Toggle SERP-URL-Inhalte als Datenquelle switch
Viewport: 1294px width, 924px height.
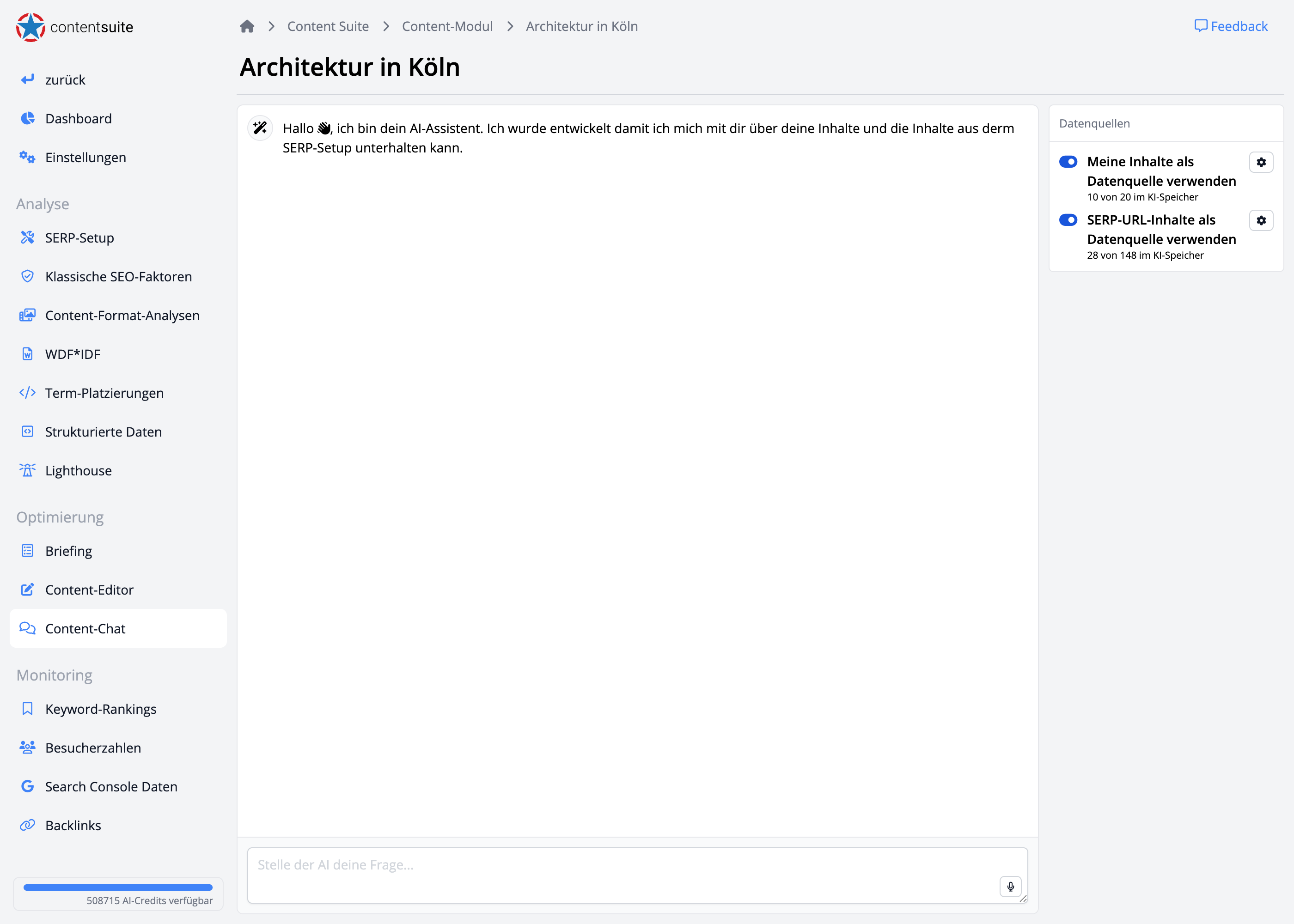[1068, 220]
